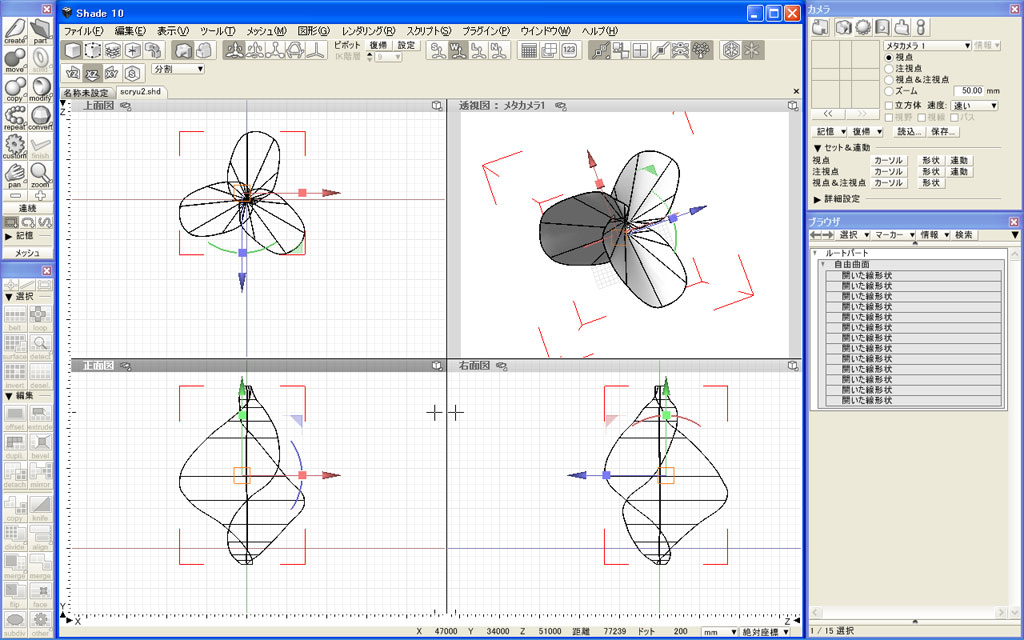Viewport: 1024px width, 640px height.
Task: Open the 編集(E) menu
Action: pos(130,31)
